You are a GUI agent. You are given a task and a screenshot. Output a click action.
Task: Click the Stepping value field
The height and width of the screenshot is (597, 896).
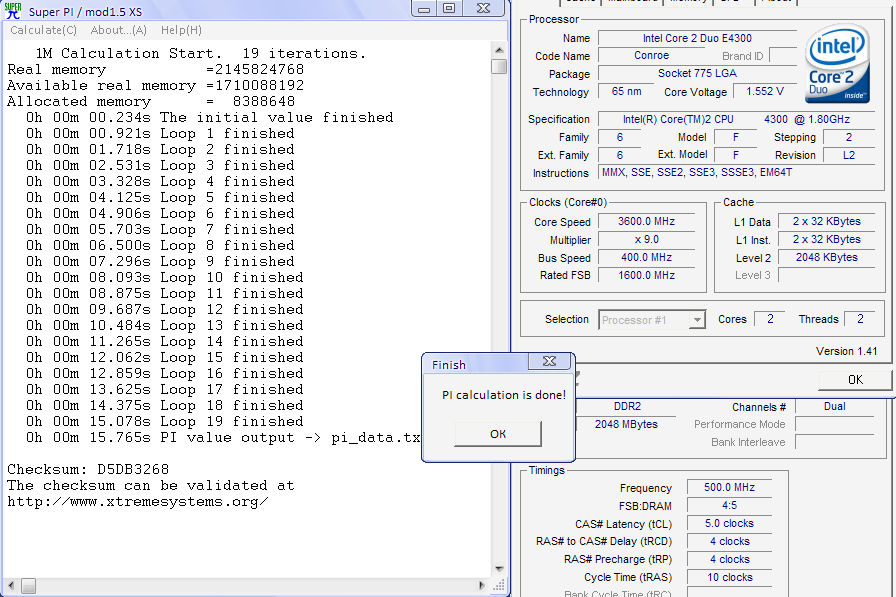click(x=849, y=138)
